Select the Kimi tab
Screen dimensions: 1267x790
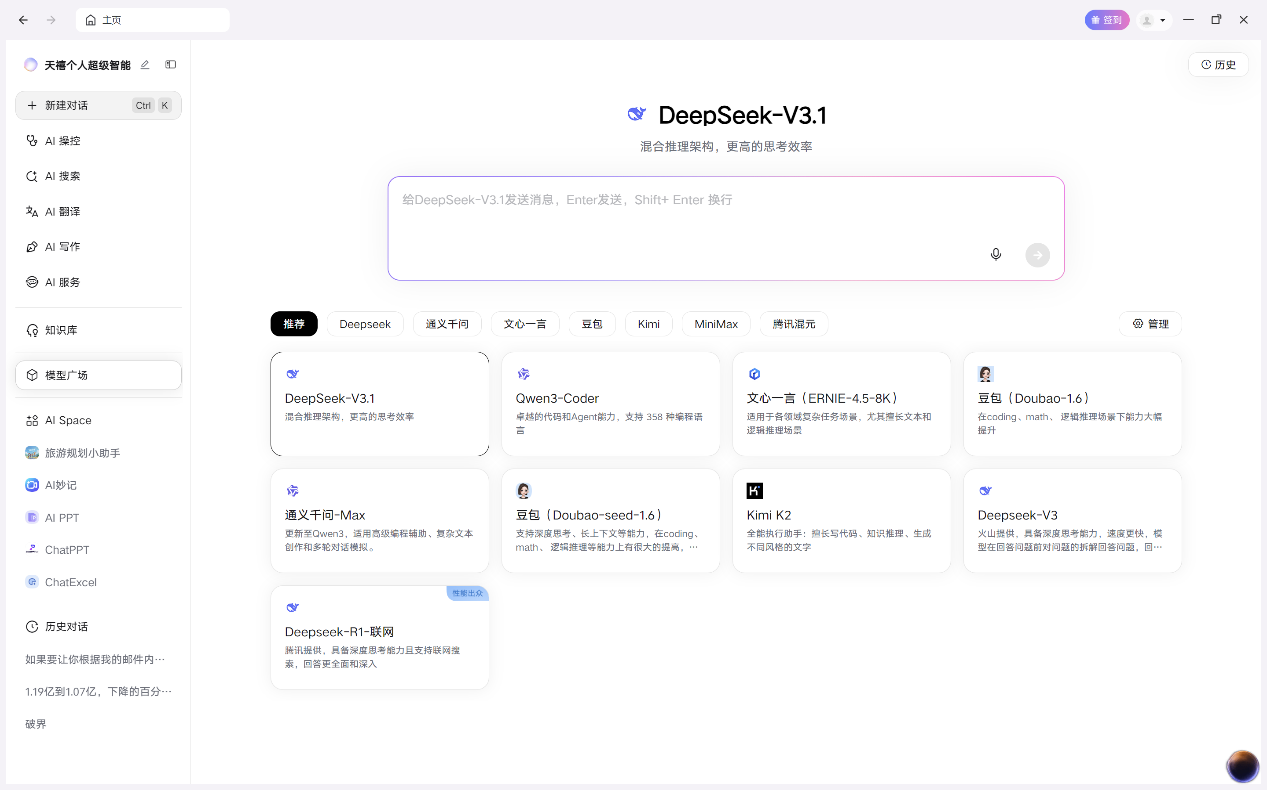pos(649,324)
